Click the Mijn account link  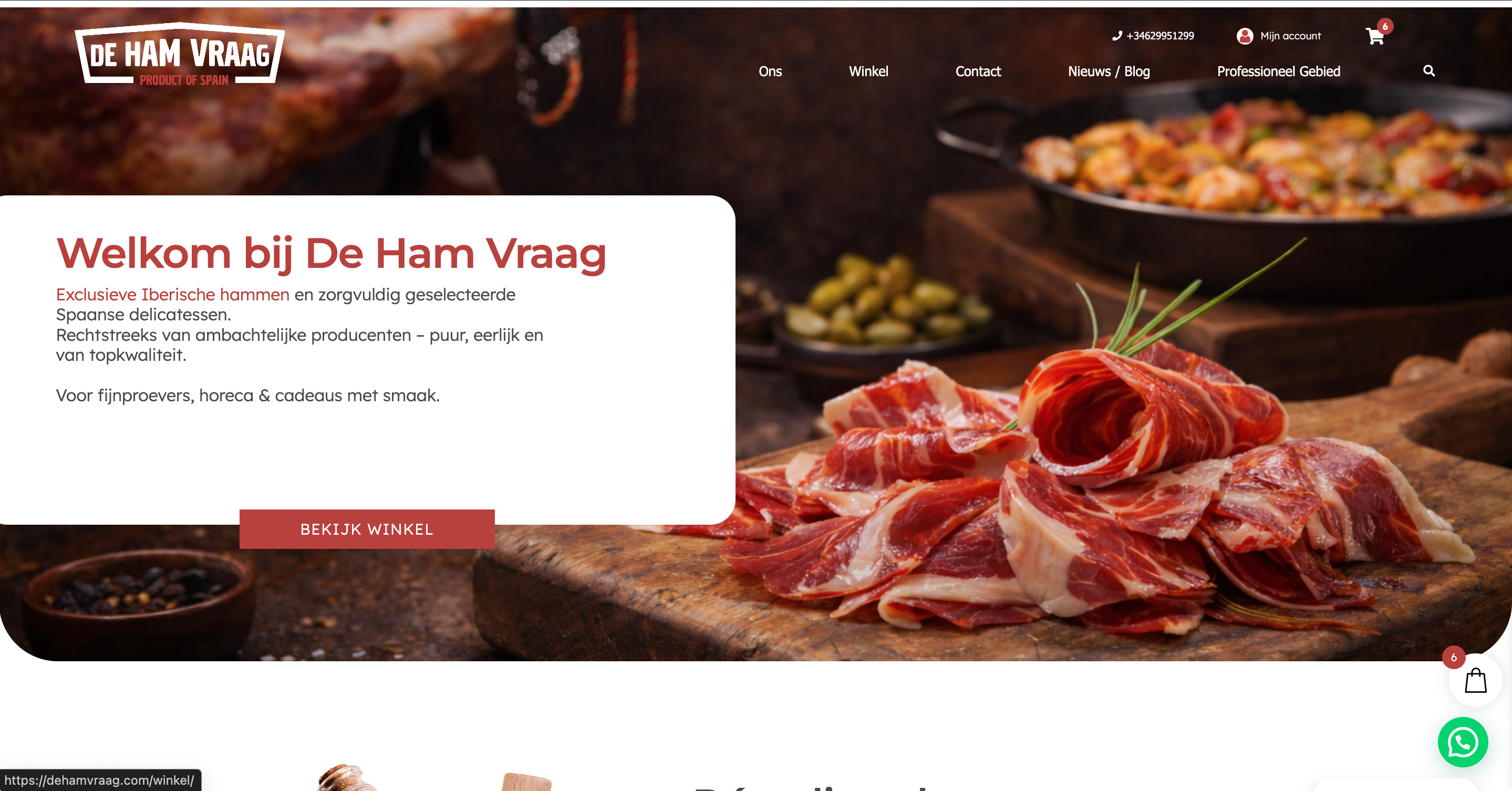1290,36
